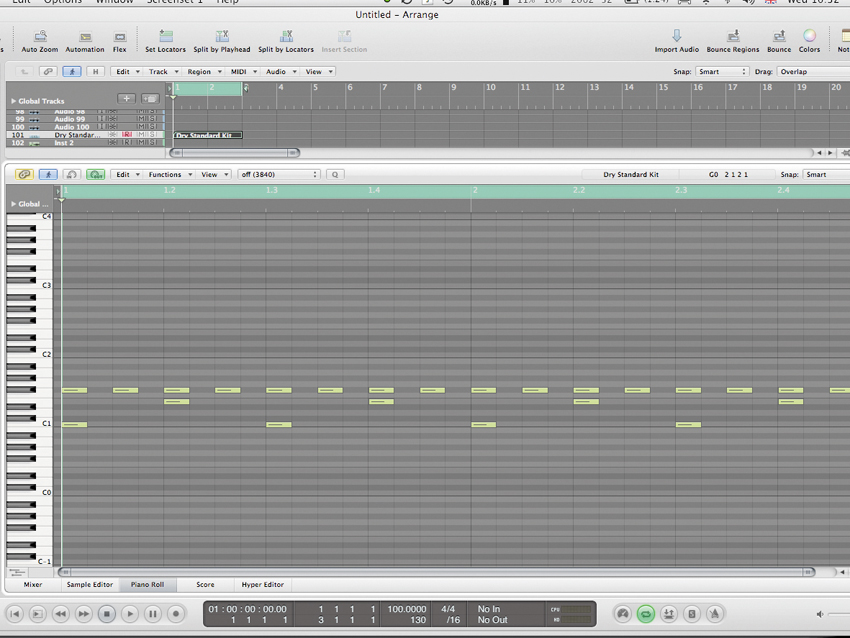This screenshot has width=850, height=638.
Task: Open Automation view from toolbar
Action: [85, 37]
